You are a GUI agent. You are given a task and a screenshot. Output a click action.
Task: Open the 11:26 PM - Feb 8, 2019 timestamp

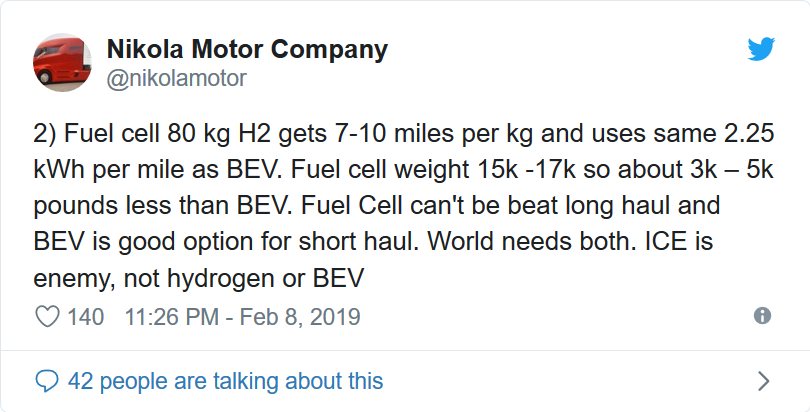[242, 316]
